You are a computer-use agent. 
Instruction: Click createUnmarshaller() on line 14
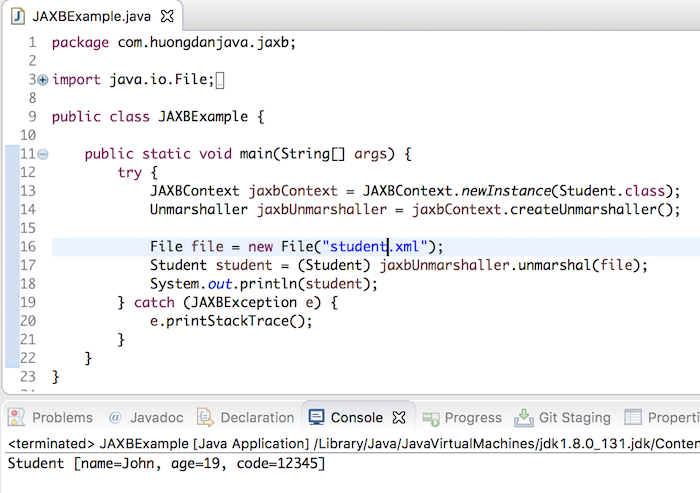click(591, 210)
